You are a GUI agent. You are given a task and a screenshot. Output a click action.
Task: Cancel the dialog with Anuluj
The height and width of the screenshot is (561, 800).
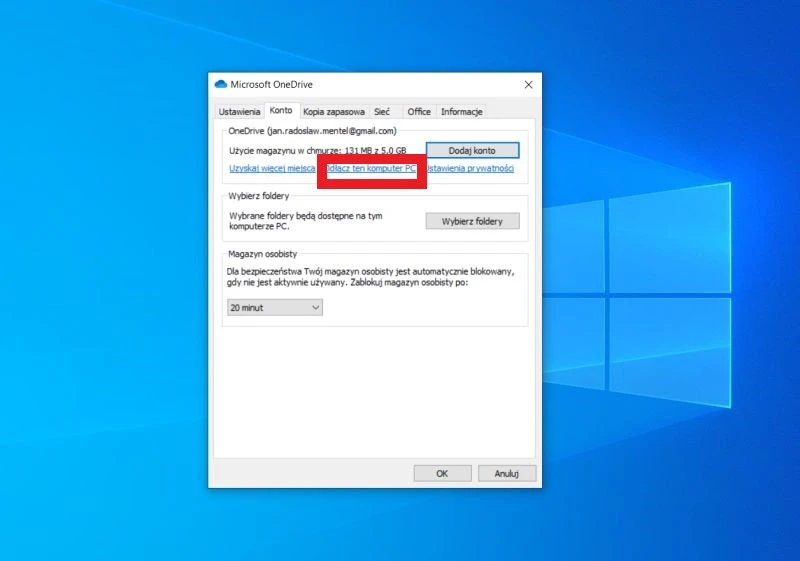click(507, 474)
